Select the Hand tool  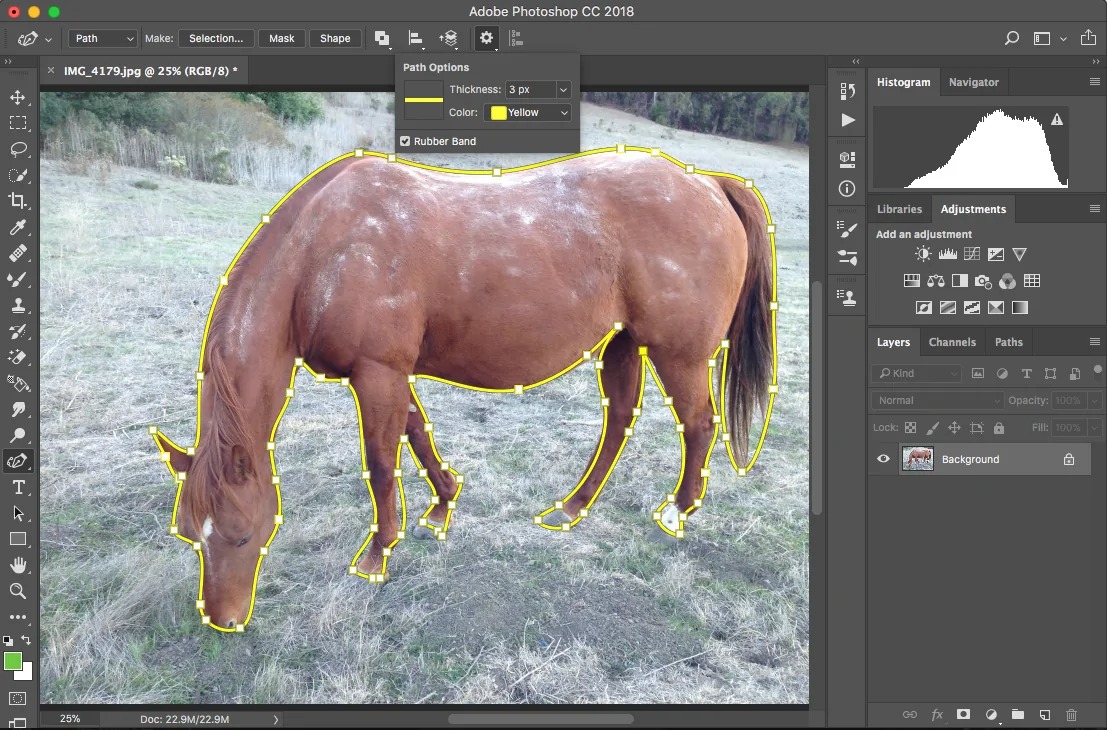(x=18, y=566)
